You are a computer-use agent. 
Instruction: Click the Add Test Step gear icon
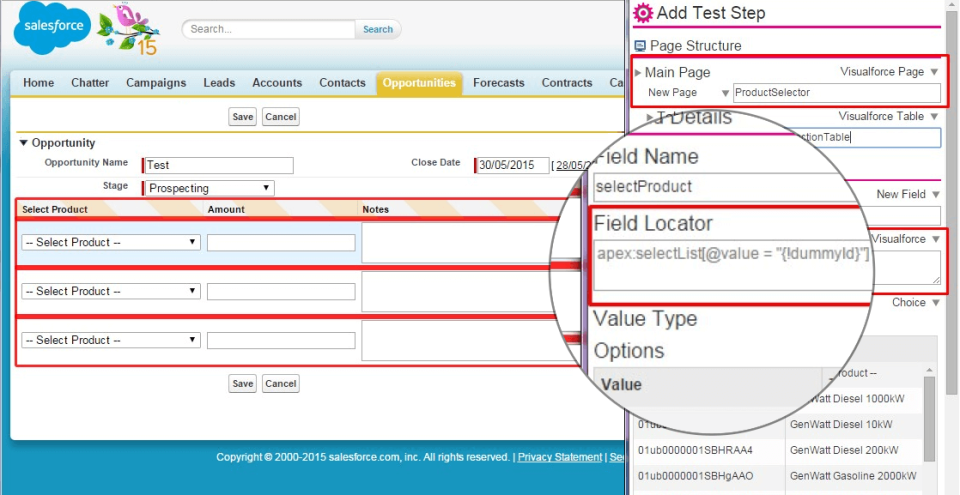tap(644, 13)
